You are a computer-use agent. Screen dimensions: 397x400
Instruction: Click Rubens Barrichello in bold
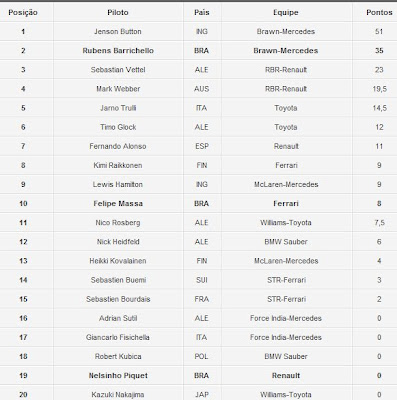click(118, 51)
